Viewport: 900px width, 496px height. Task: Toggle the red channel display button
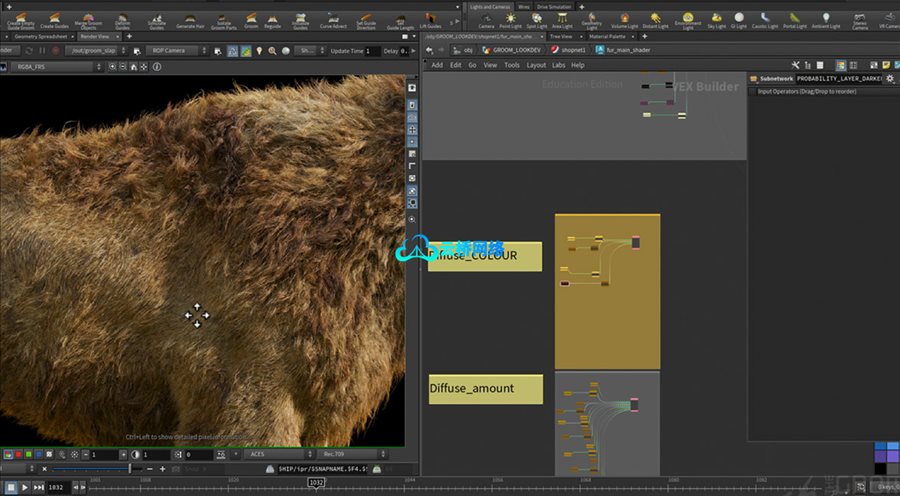pyautogui.click(x=18, y=455)
